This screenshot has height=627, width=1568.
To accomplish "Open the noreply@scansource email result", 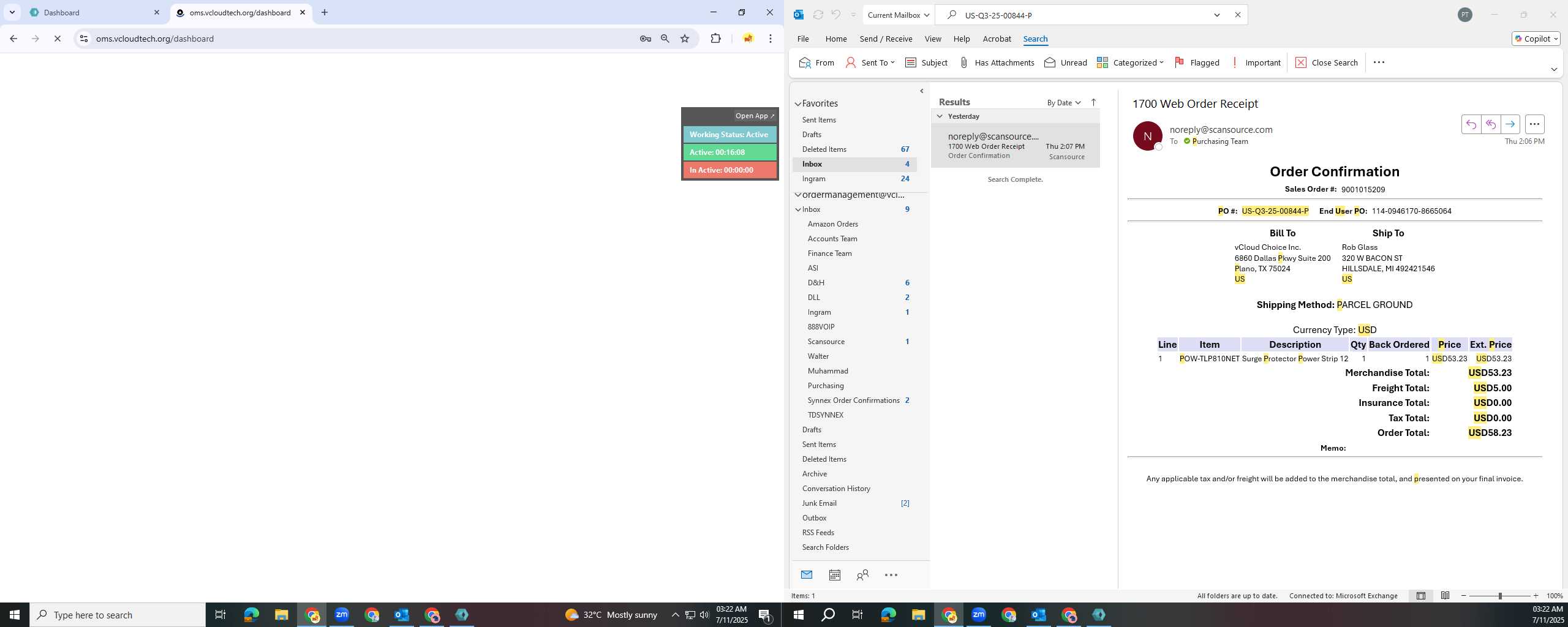I will 1016,146.
